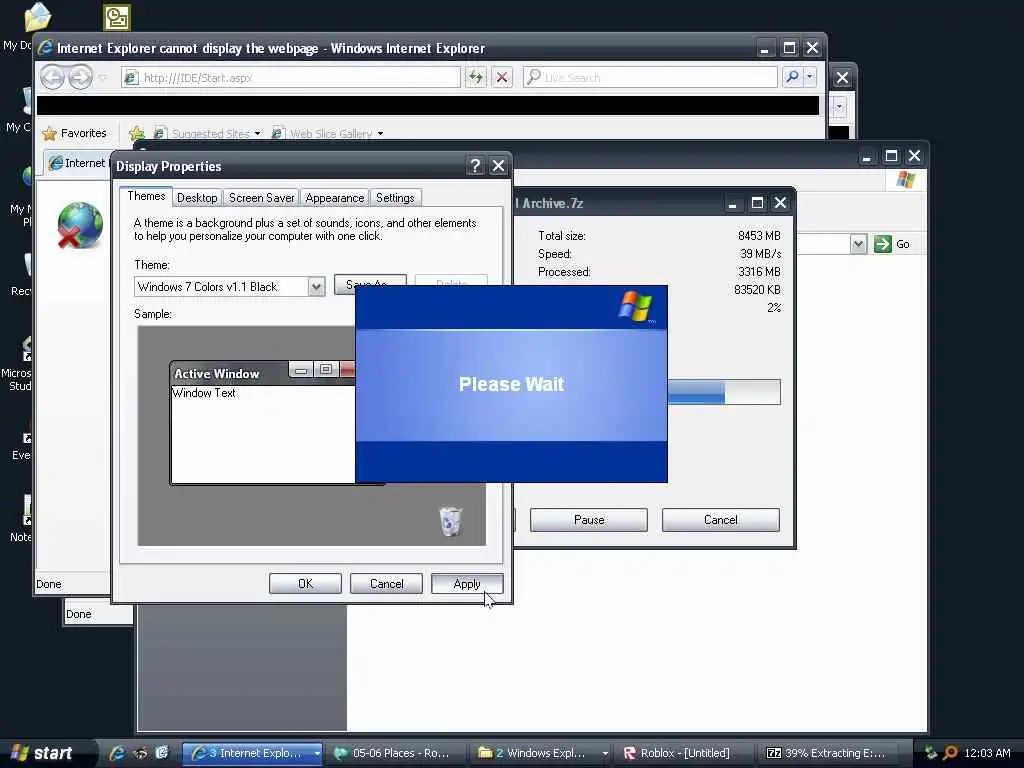Open the Roblox Untitled taskbar button
The image size is (1024, 768).
coord(683,753)
